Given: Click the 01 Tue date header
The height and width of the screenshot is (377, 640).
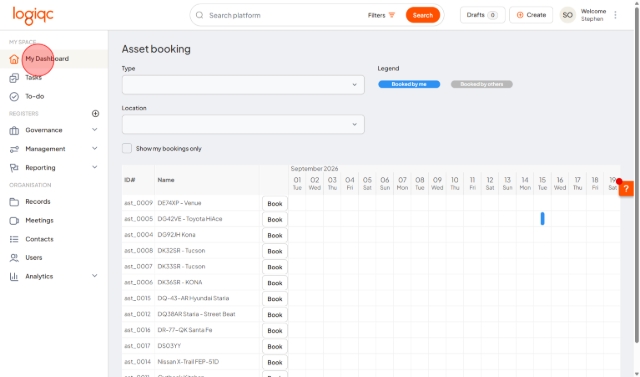Looking at the screenshot, I should pos(297,183).
